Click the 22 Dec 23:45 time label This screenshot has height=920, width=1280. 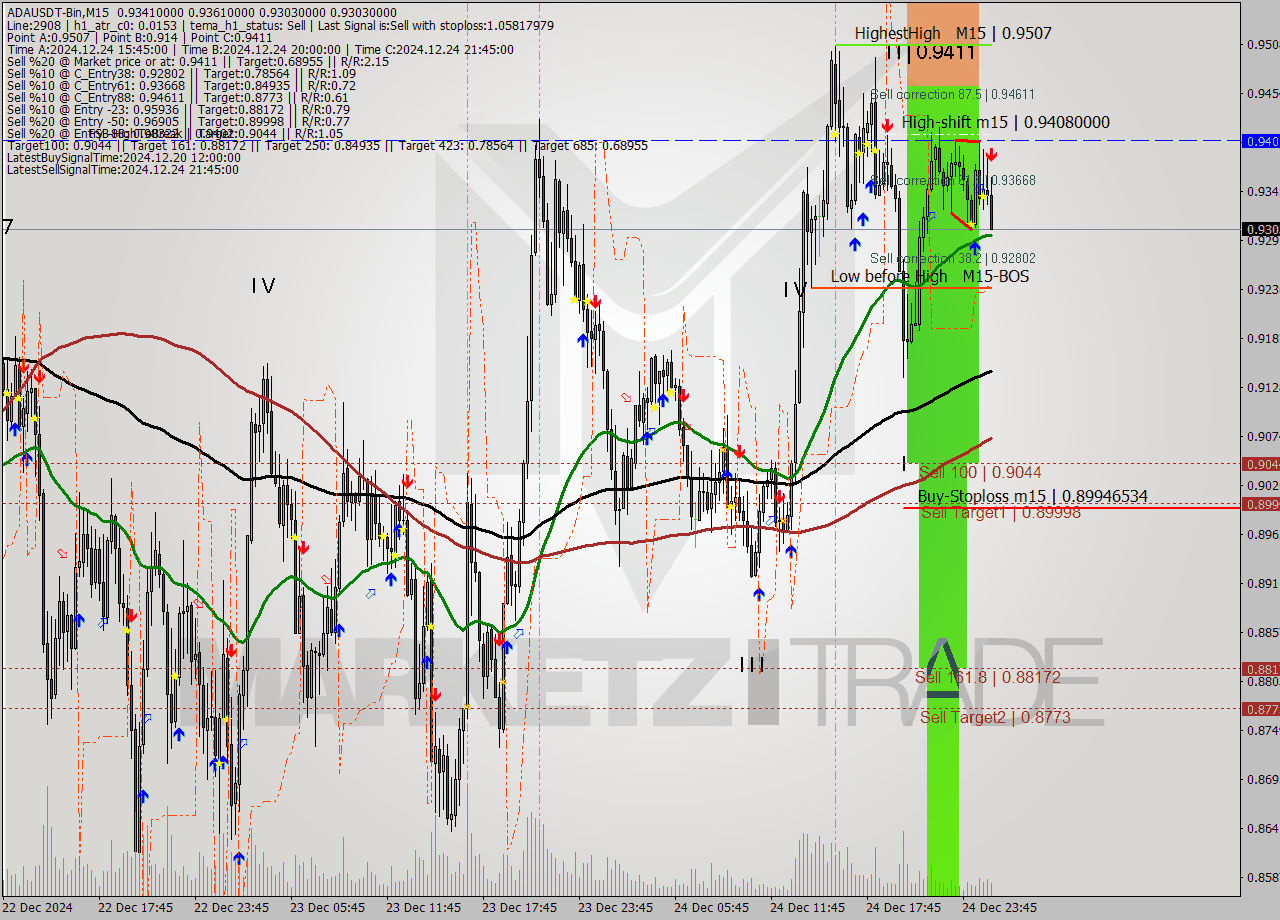[x=231, y=908]
